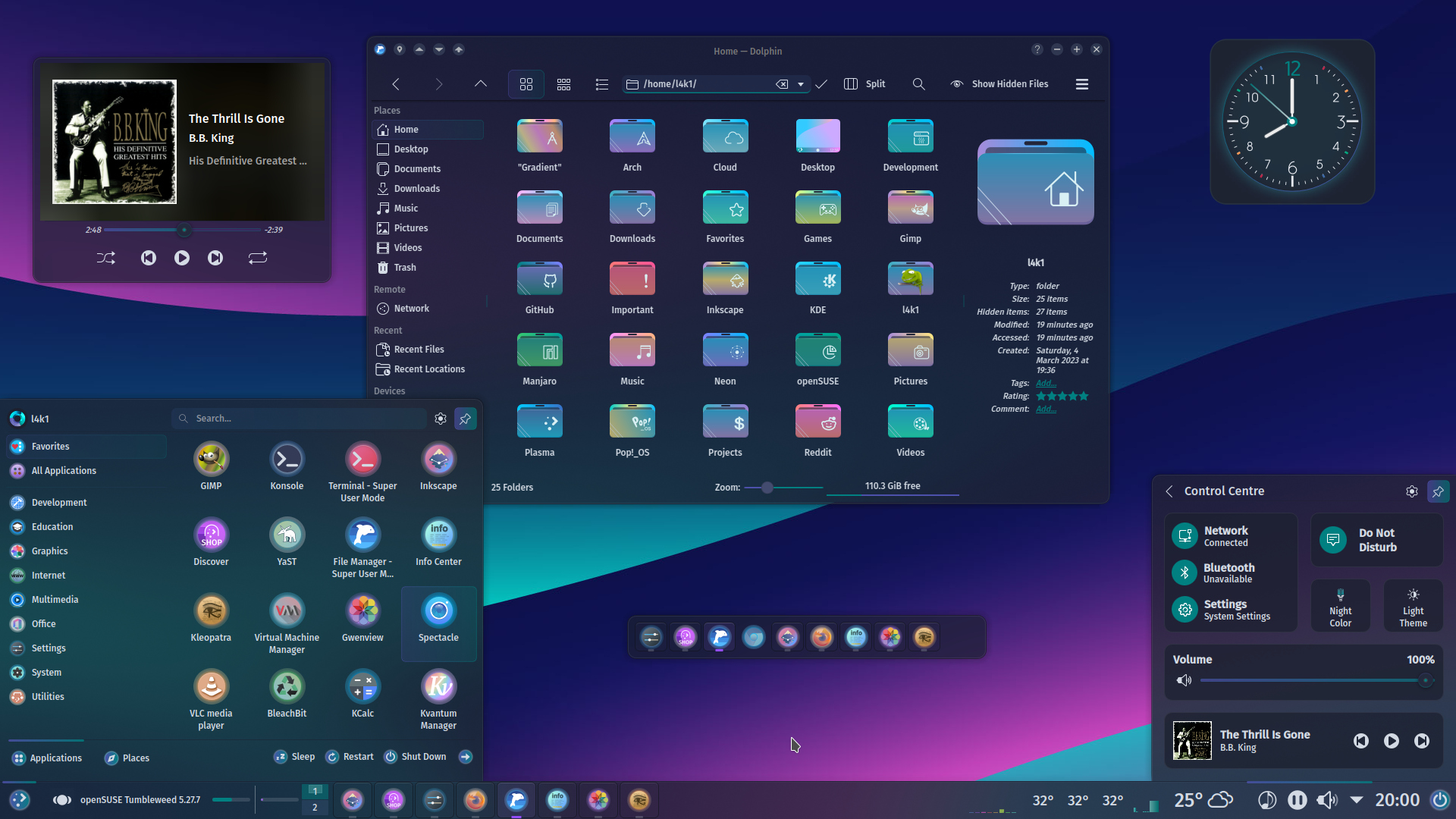Image resolution: width=1456 pixels, height=819 pixels.
Task: Open the location bar dropdown in Dolphin
Action: pos(802,84)
